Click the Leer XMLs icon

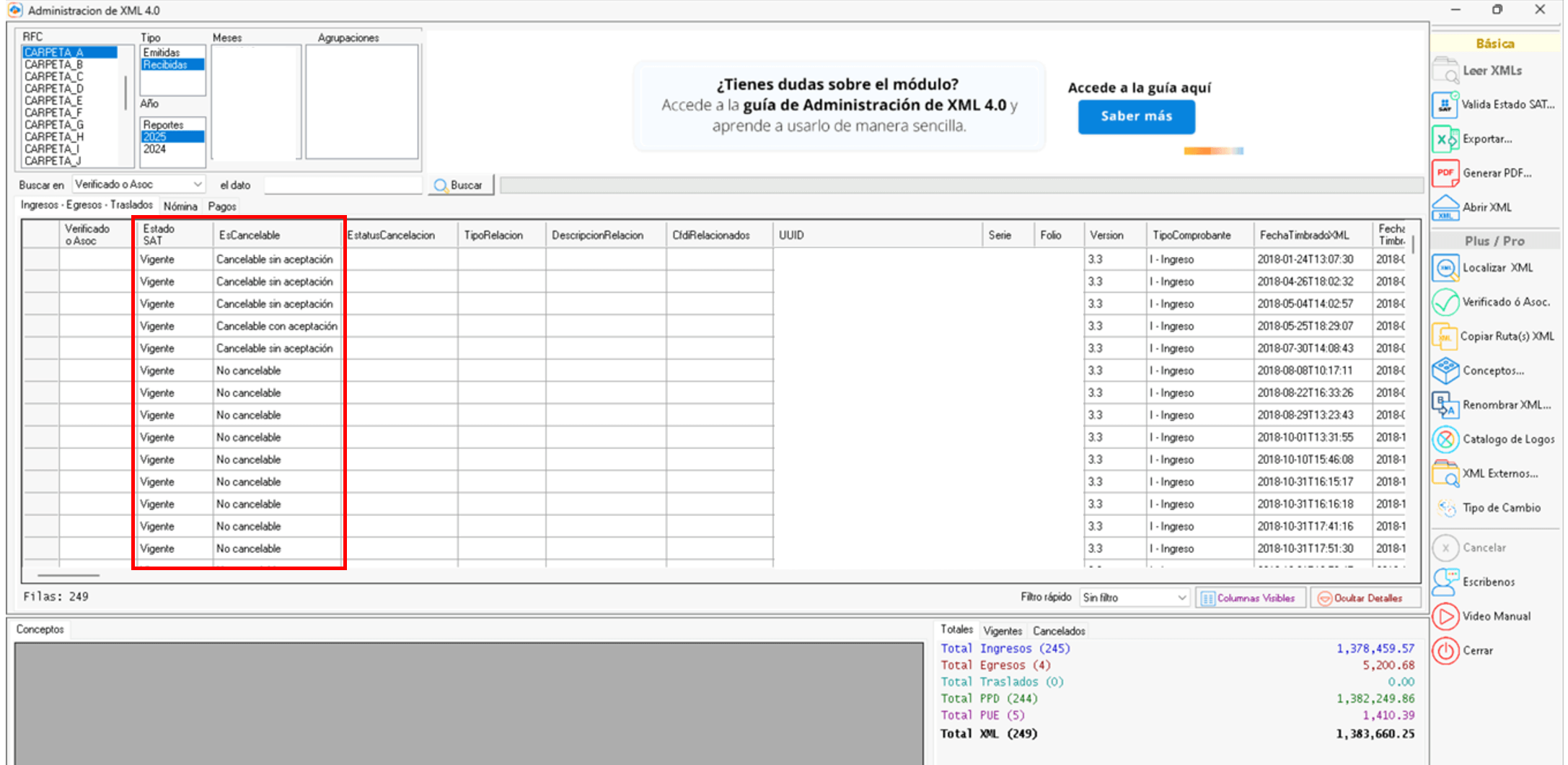1445,71
